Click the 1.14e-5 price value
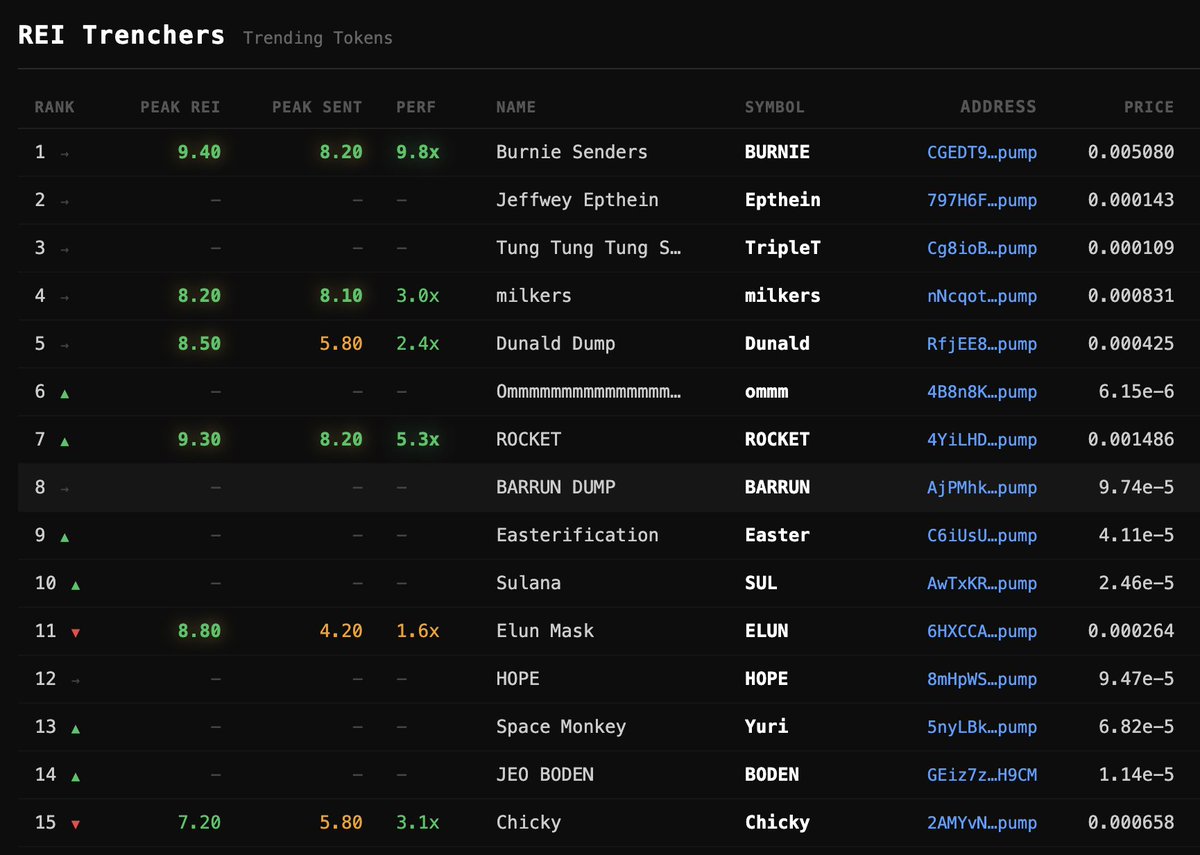The height and width of the screenshot is (855, 1200). pyautogui.click(x=1137, y=775)
